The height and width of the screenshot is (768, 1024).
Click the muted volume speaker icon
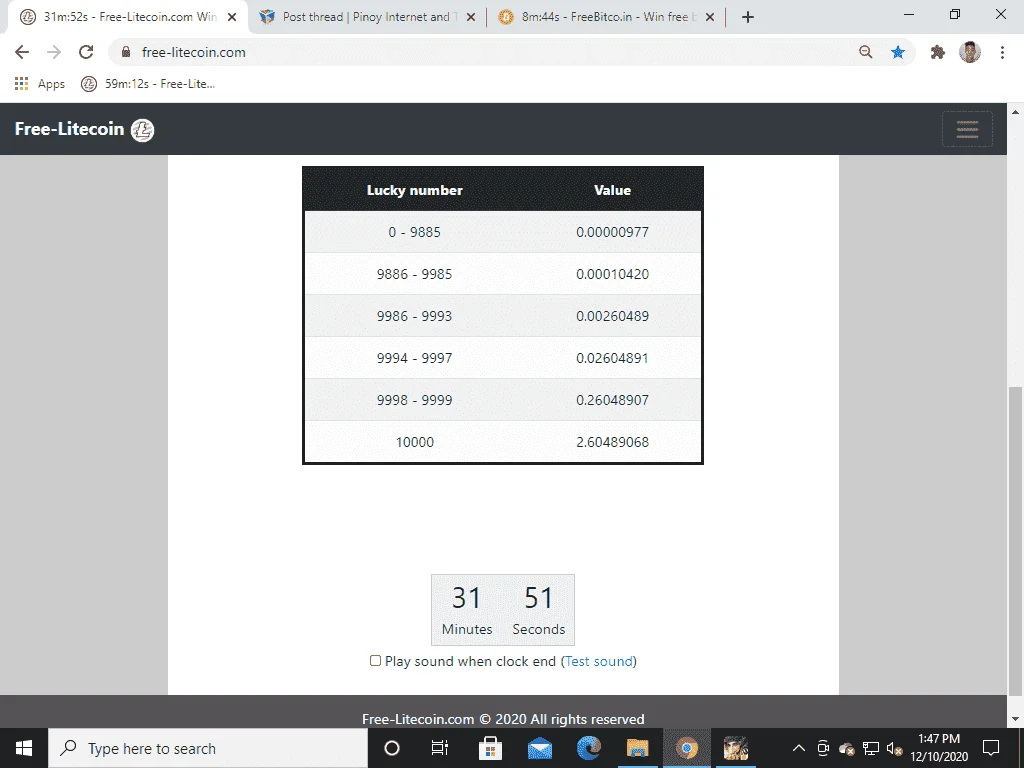pyautogui.click(x=895, y=748)
